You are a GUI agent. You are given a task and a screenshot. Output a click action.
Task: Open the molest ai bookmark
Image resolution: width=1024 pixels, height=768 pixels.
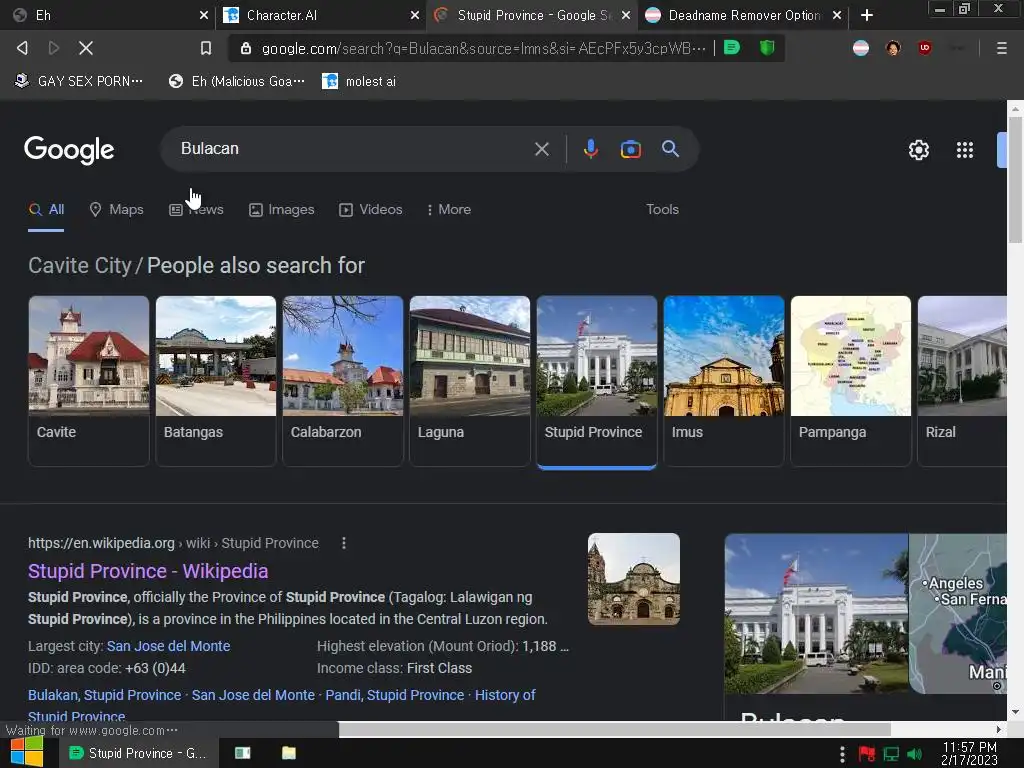tap(359, 81)
